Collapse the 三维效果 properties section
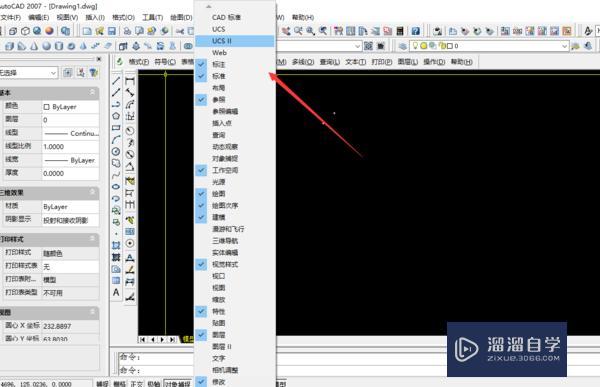This screenshot has width=600, height=387. pyautogui.click(x=92, y=192)
